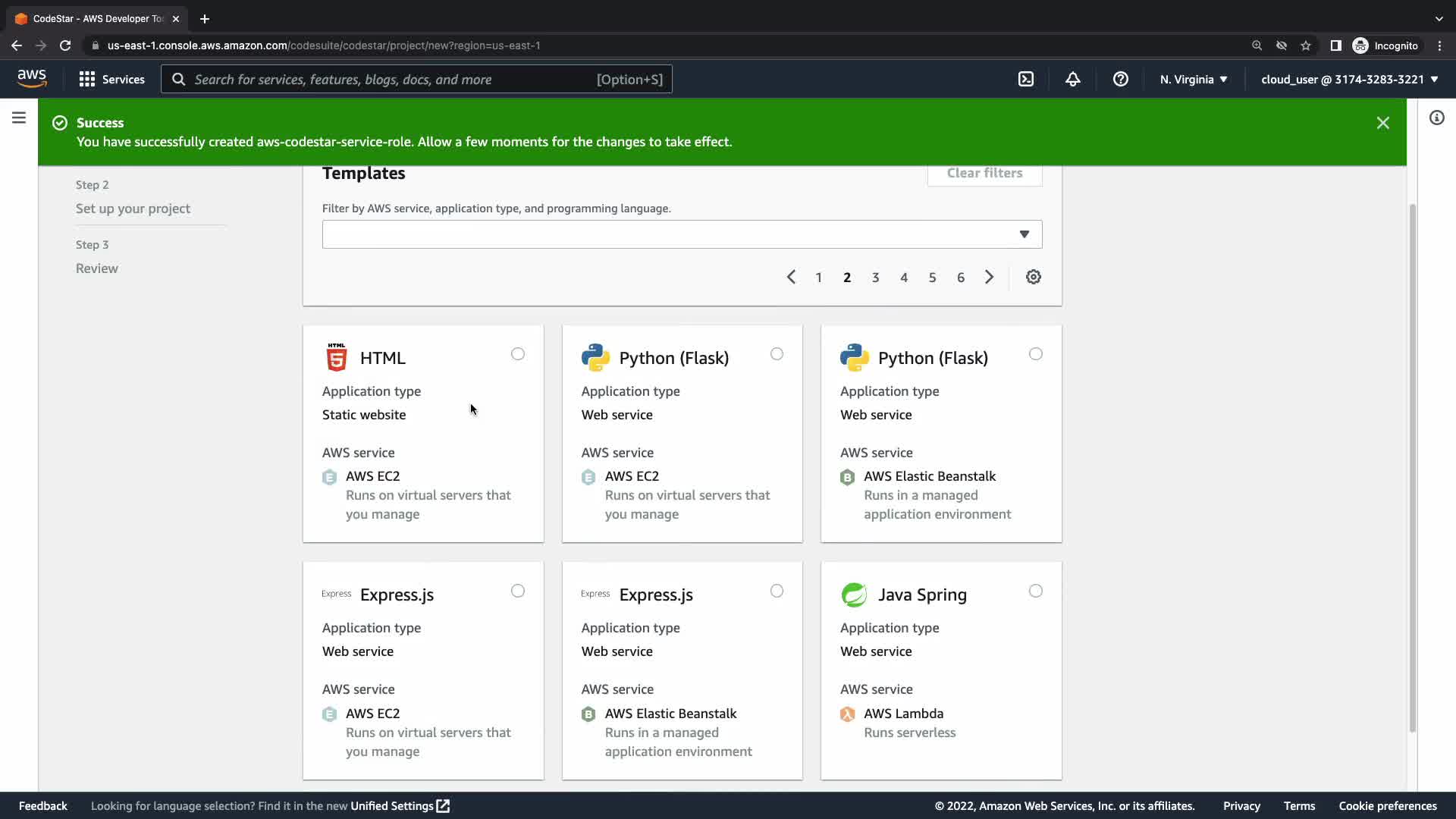Image resolution: width=1456 pixels, height=819 pixels.
Task: Click the help question mark icon
Action: click(1120, 79)
